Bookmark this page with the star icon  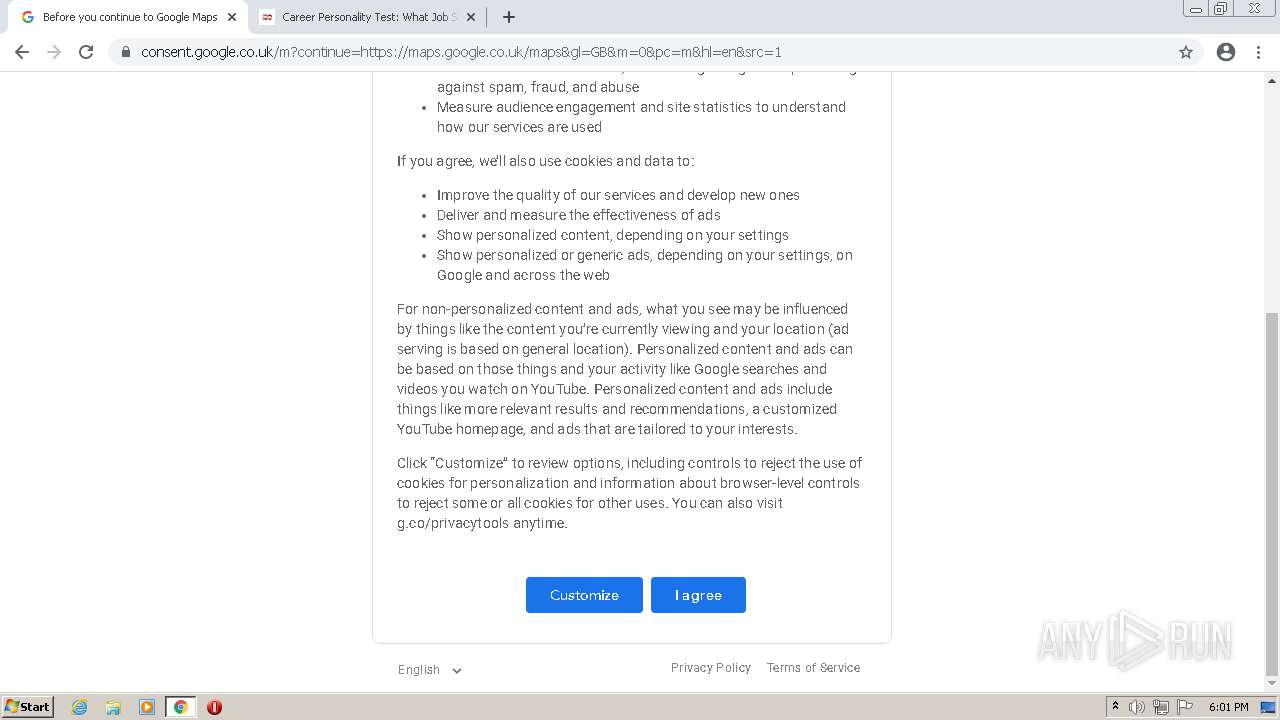1186,52
